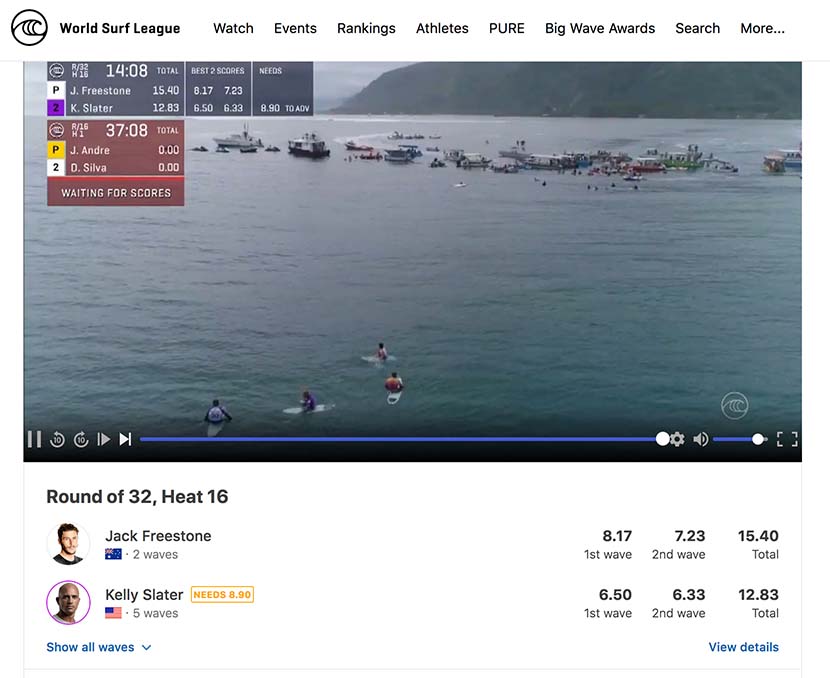Click the Australian flag icon

[113, 554]
